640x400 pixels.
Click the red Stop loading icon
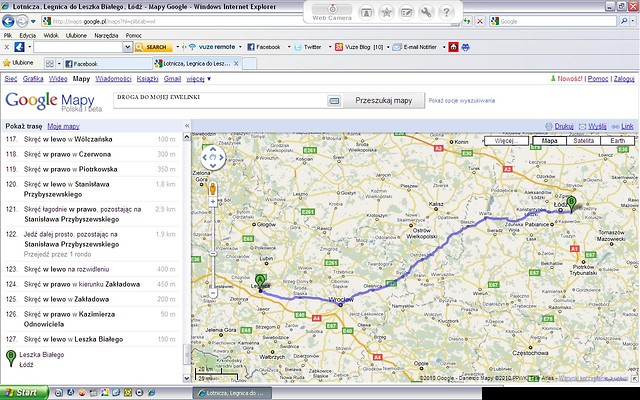[x=480, y=21]
